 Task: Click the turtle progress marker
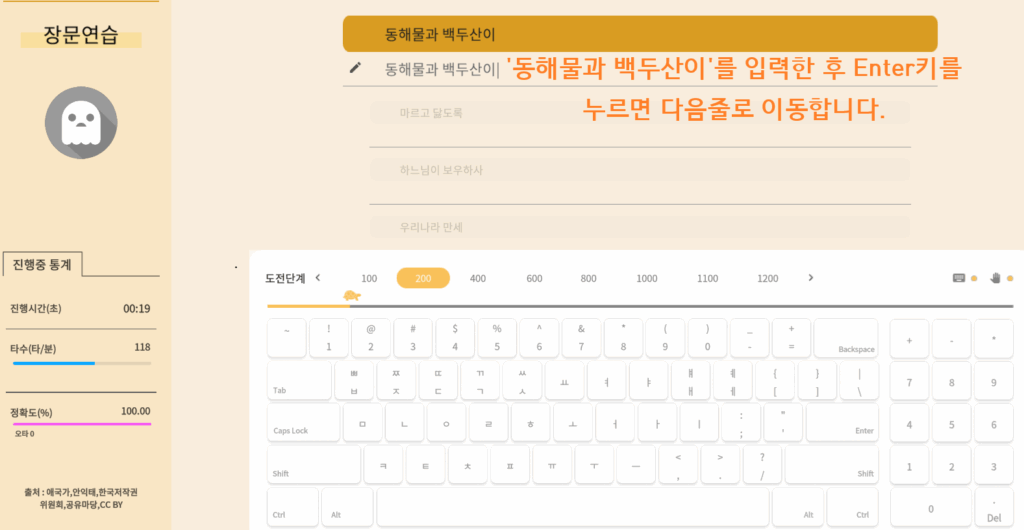(x=353, y=296)
